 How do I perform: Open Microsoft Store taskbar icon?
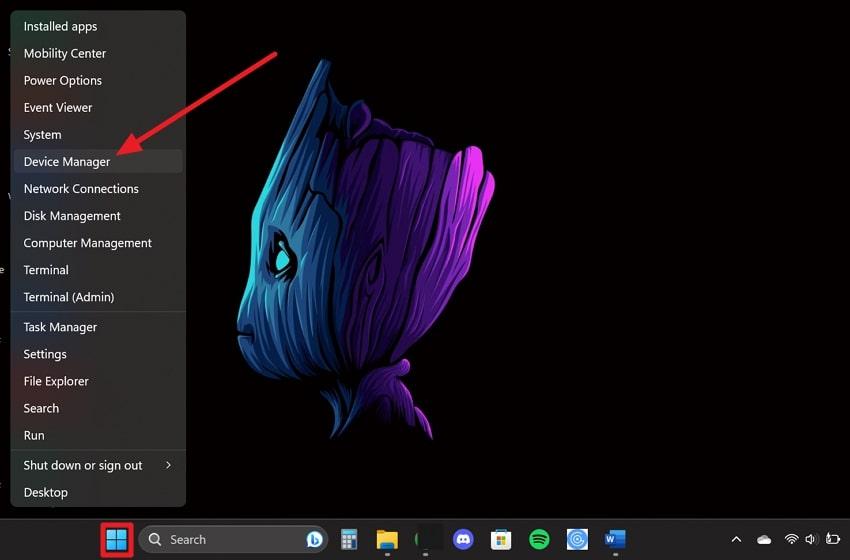click(501, 540)
